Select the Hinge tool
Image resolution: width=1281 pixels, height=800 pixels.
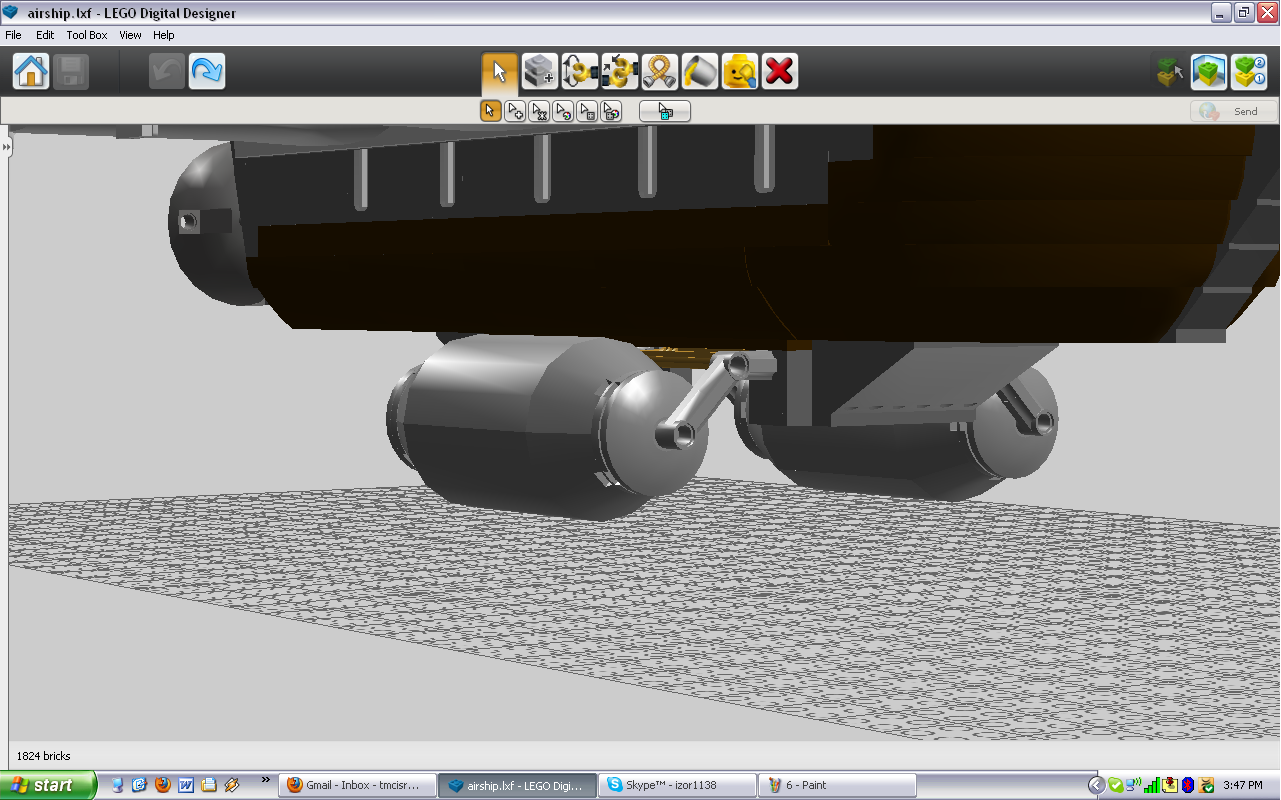pos(580,72)
